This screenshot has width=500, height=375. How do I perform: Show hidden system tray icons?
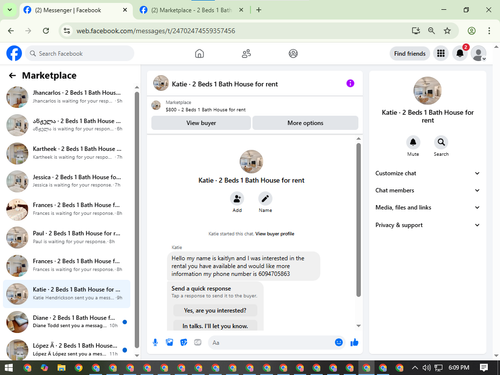point(415,368)
